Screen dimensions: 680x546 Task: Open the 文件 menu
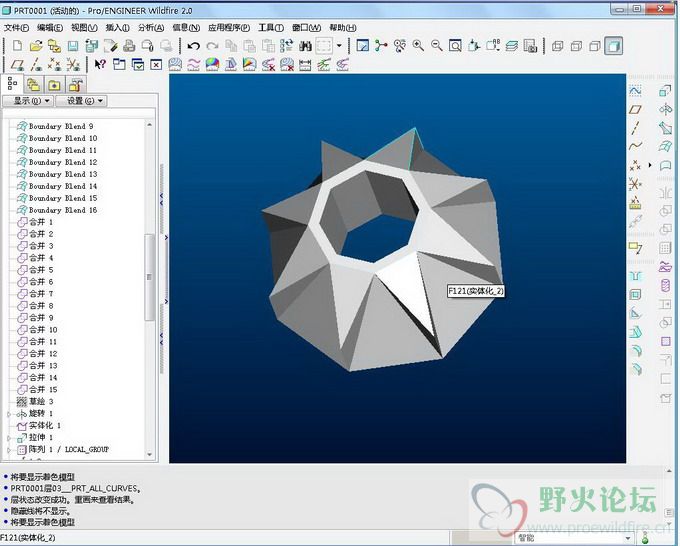point(16,28)
